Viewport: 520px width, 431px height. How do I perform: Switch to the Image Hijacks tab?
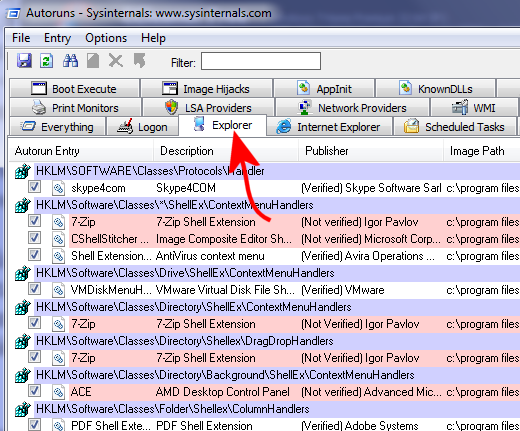(x=207, y=89)
